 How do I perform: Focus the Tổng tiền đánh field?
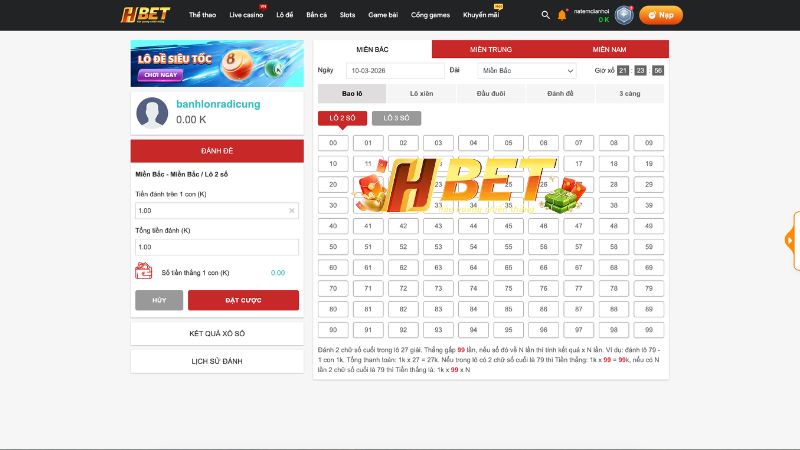pyautogui.click(x=217, y=247)
